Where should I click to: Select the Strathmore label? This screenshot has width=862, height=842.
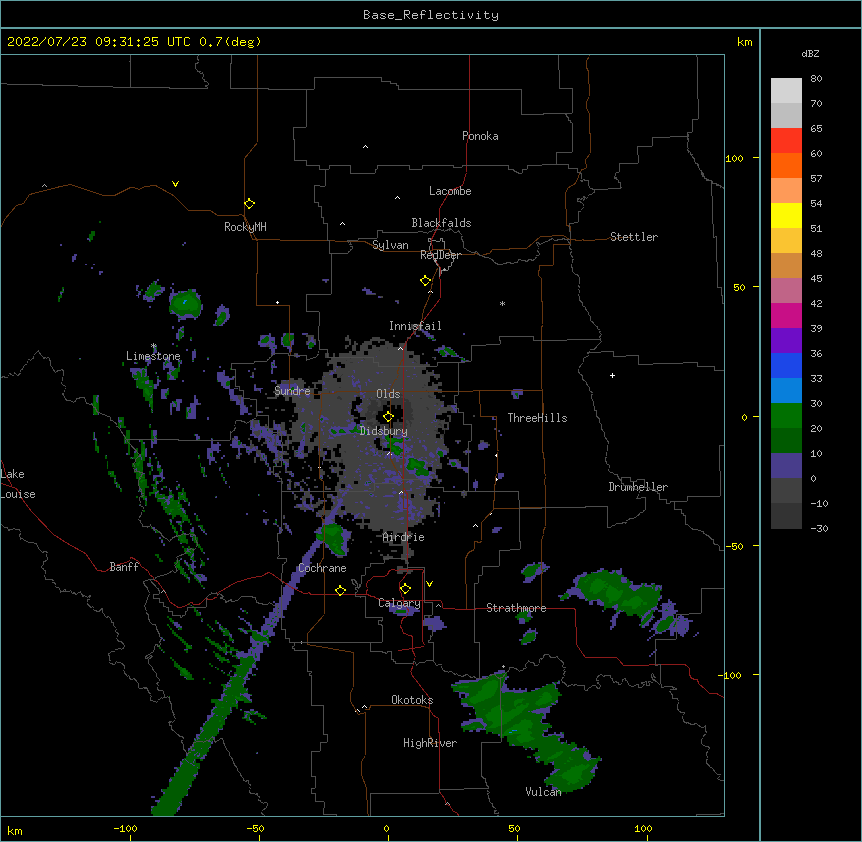click(x=516, y=608)
